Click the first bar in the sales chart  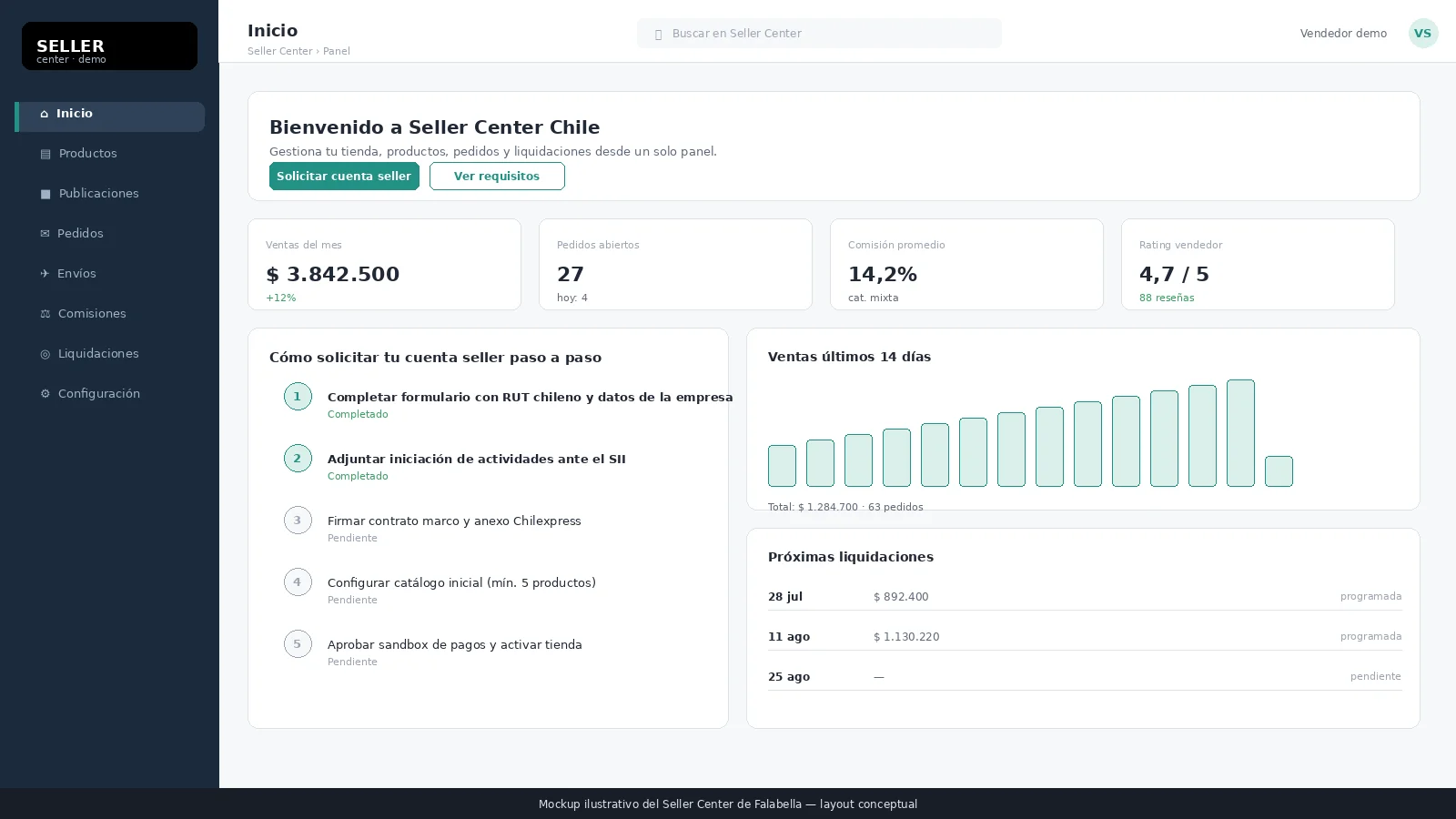pyautogui.click(x=782, y=466)
